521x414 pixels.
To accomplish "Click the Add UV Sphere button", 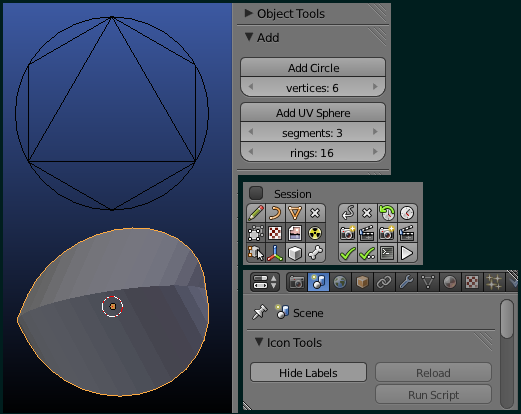I will (x=313, y=113).
